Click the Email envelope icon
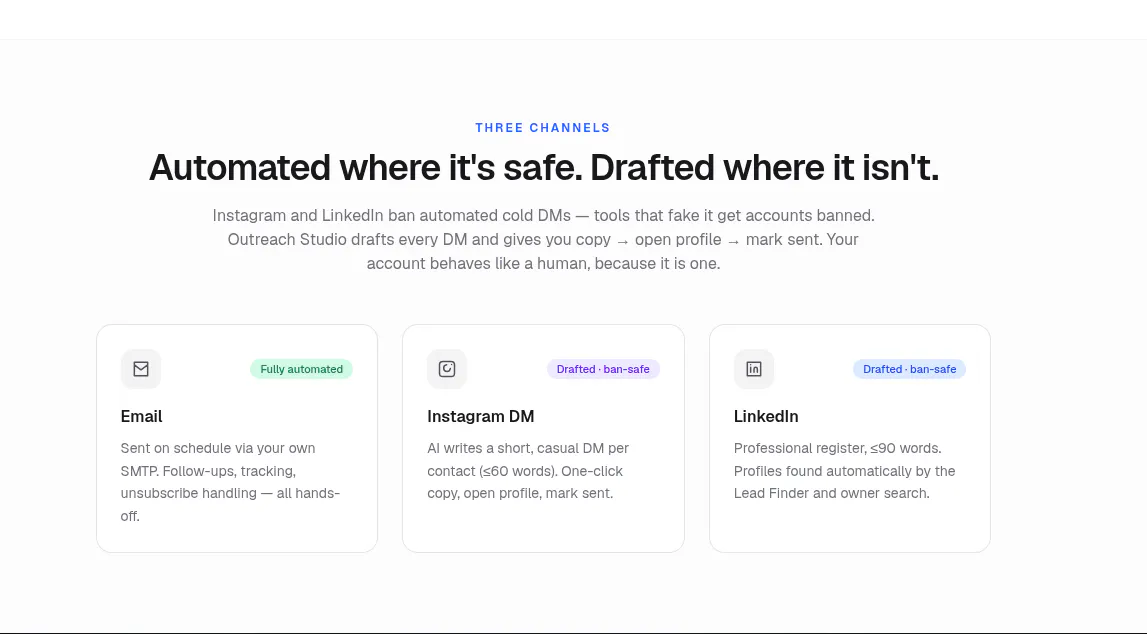The width and height of the screenshot is (1147, 634). point(140,369)
